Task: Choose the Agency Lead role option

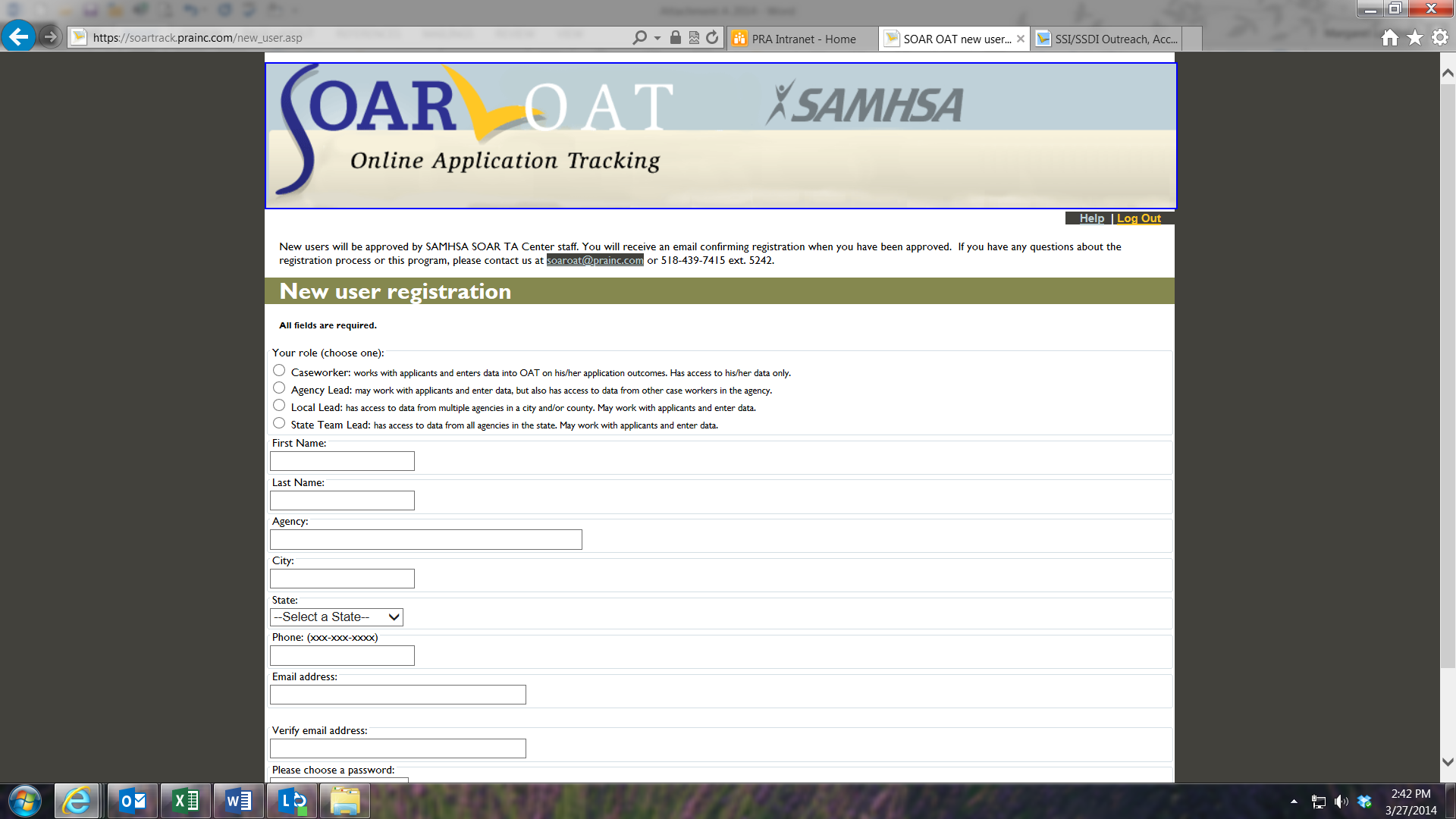Action: 279,388
